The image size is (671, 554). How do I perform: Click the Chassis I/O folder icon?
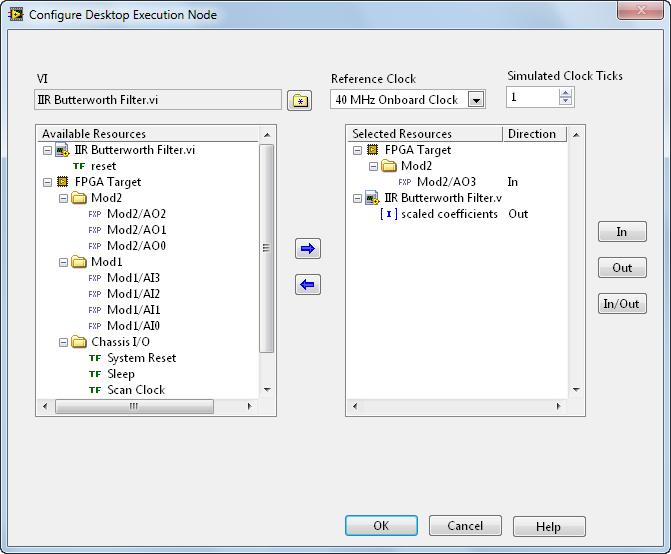79,342
